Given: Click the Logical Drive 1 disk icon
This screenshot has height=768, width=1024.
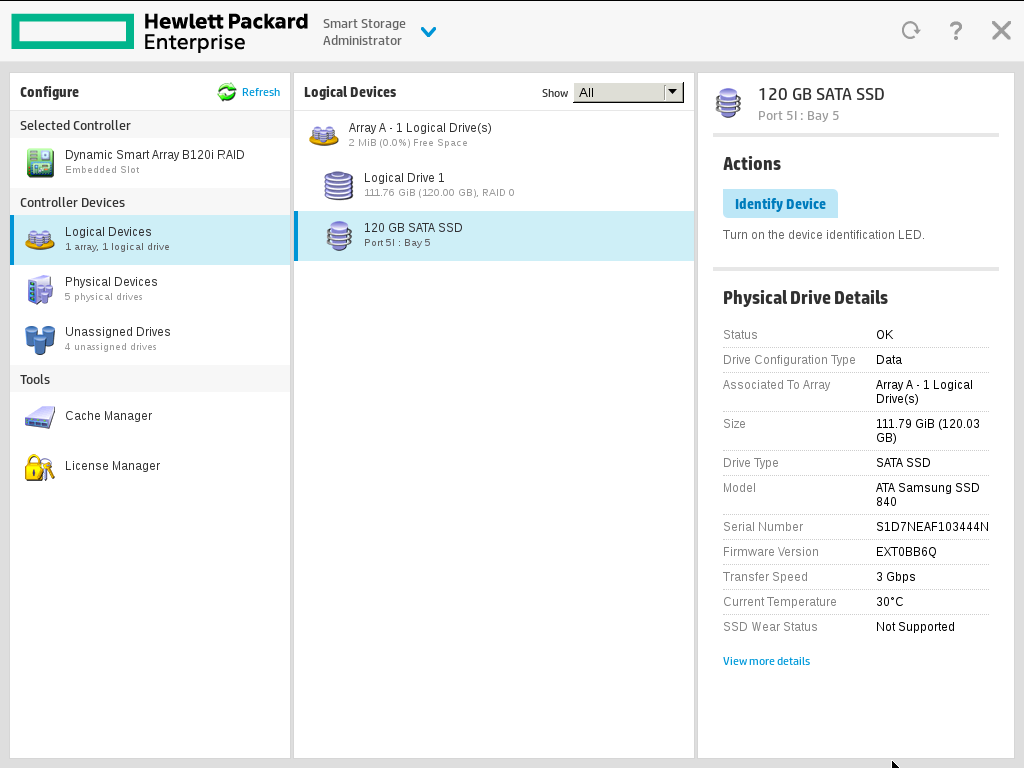Looking at the screenshot, I should (339, 185).
